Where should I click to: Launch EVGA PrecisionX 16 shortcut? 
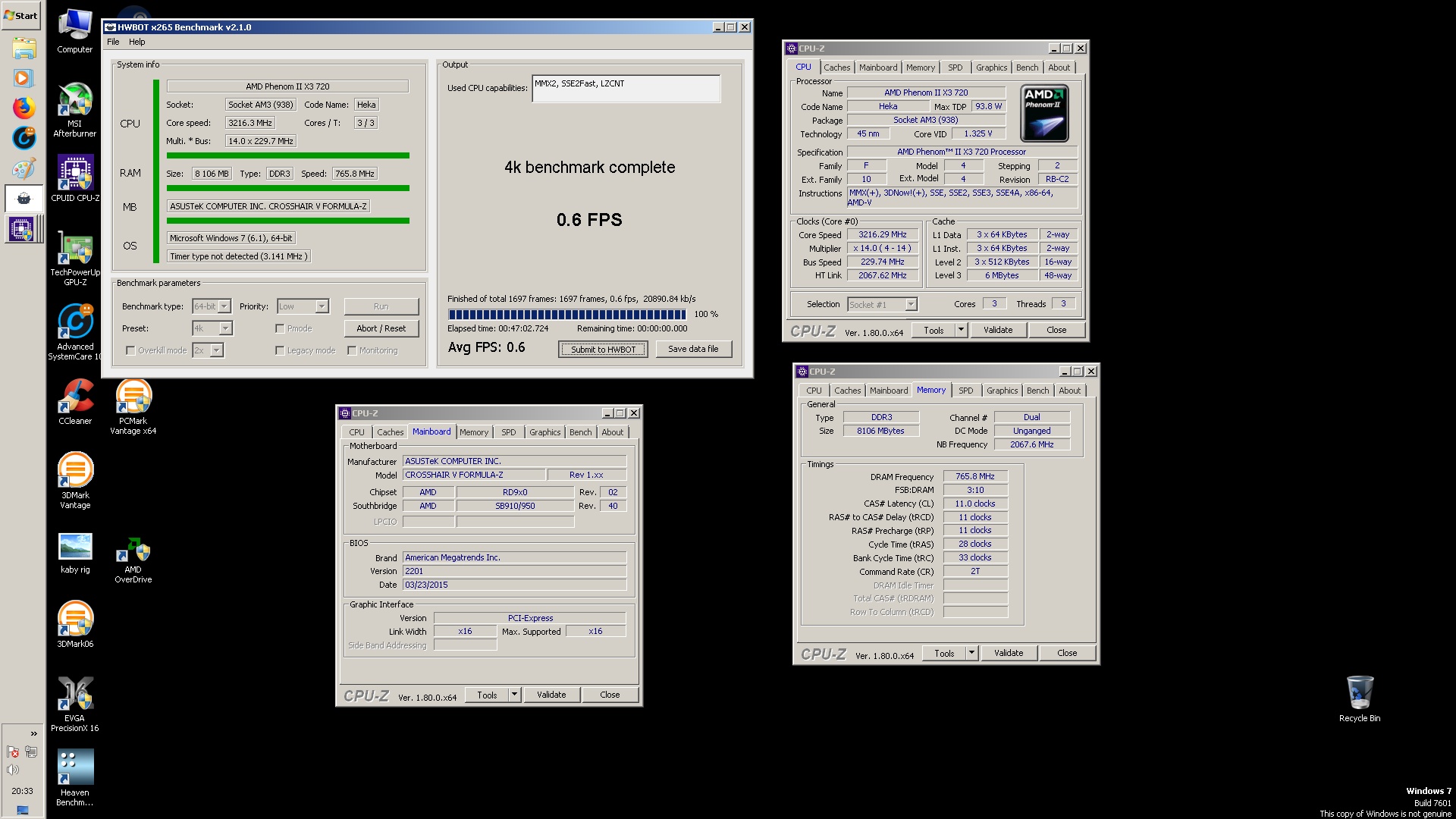(75, 704)
